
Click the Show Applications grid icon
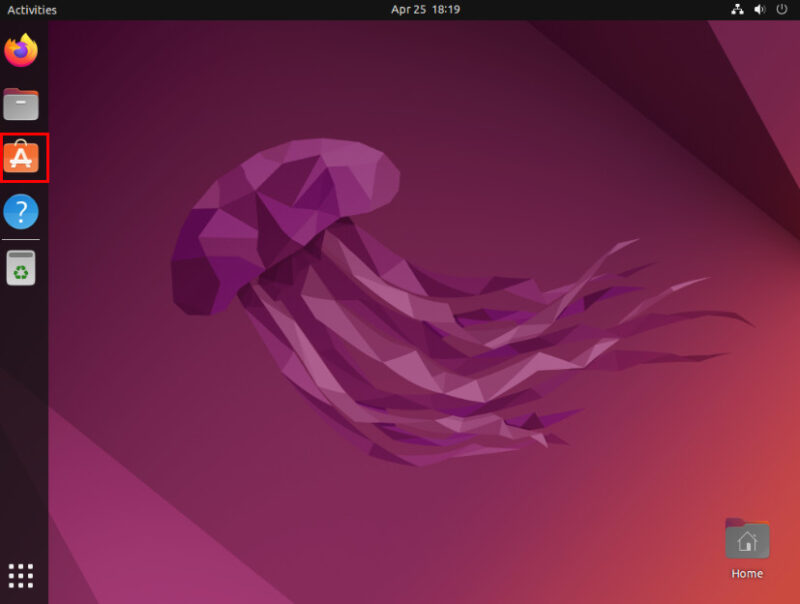pos(21,575)
